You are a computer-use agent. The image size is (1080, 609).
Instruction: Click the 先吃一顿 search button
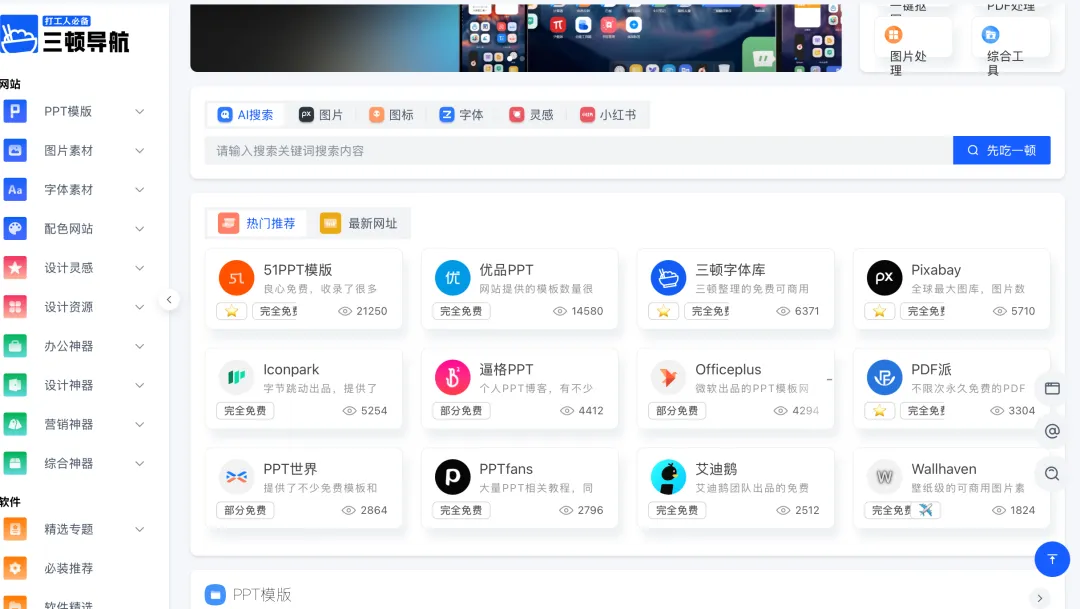click(x=1001, y=150)
